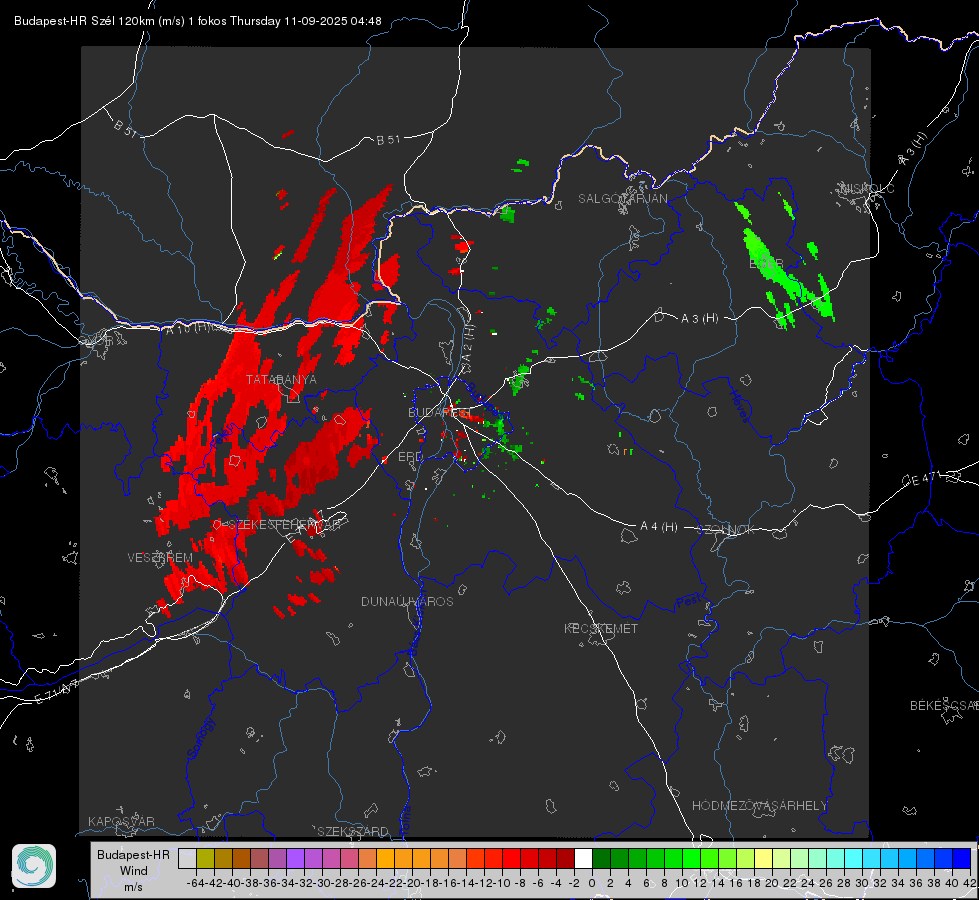Click the legend value label -64
Viewport: 979px width, 900px height.
(x=196, y=883)
